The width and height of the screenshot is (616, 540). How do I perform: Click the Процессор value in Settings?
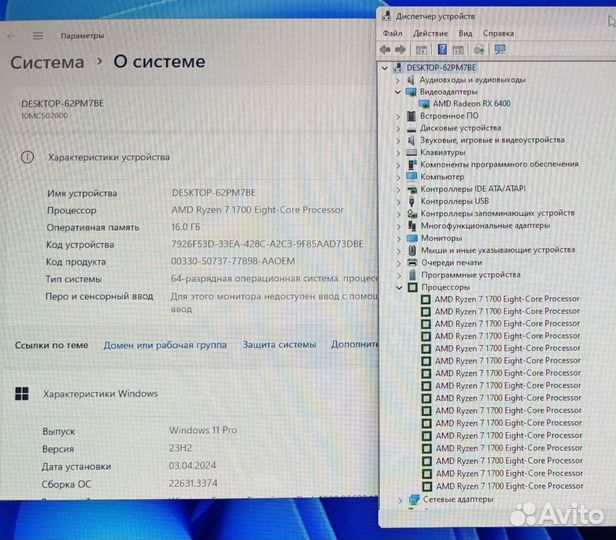pos(257,210)
